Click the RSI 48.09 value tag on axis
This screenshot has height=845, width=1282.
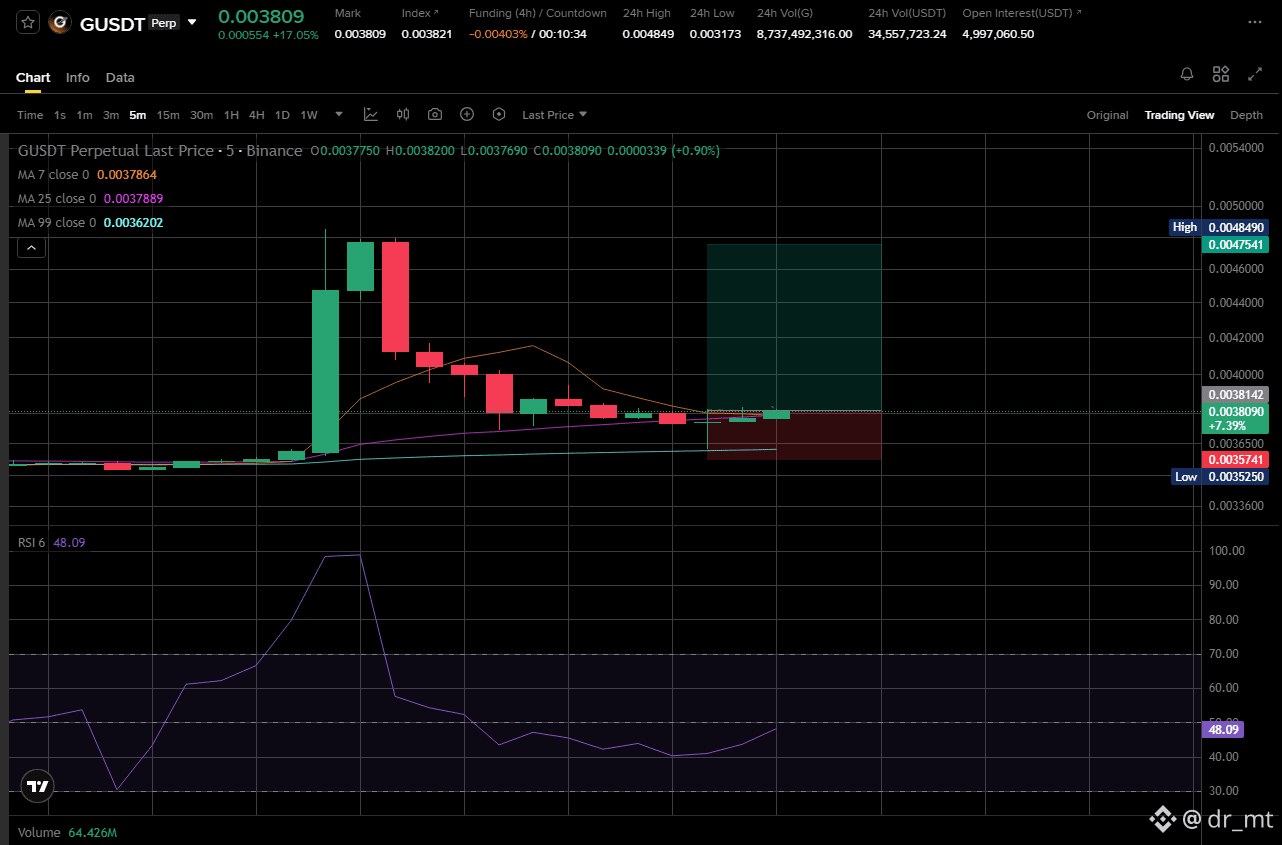(x=1221, y=730)
